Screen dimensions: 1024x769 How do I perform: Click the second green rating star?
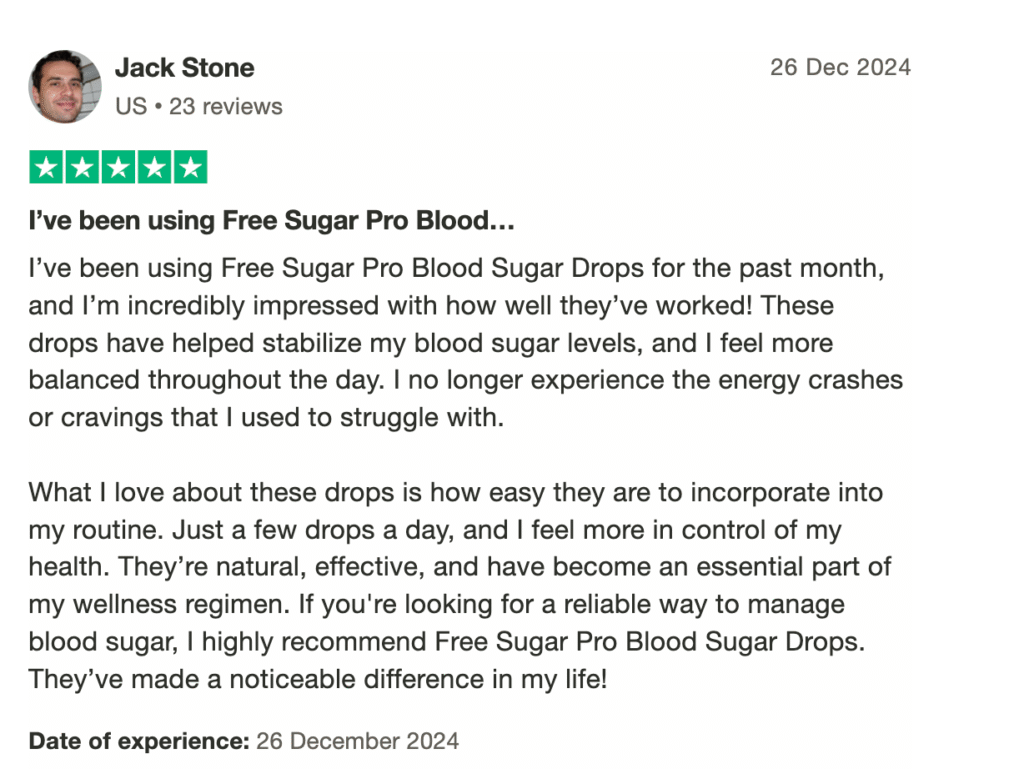click(x=82, y=168)
